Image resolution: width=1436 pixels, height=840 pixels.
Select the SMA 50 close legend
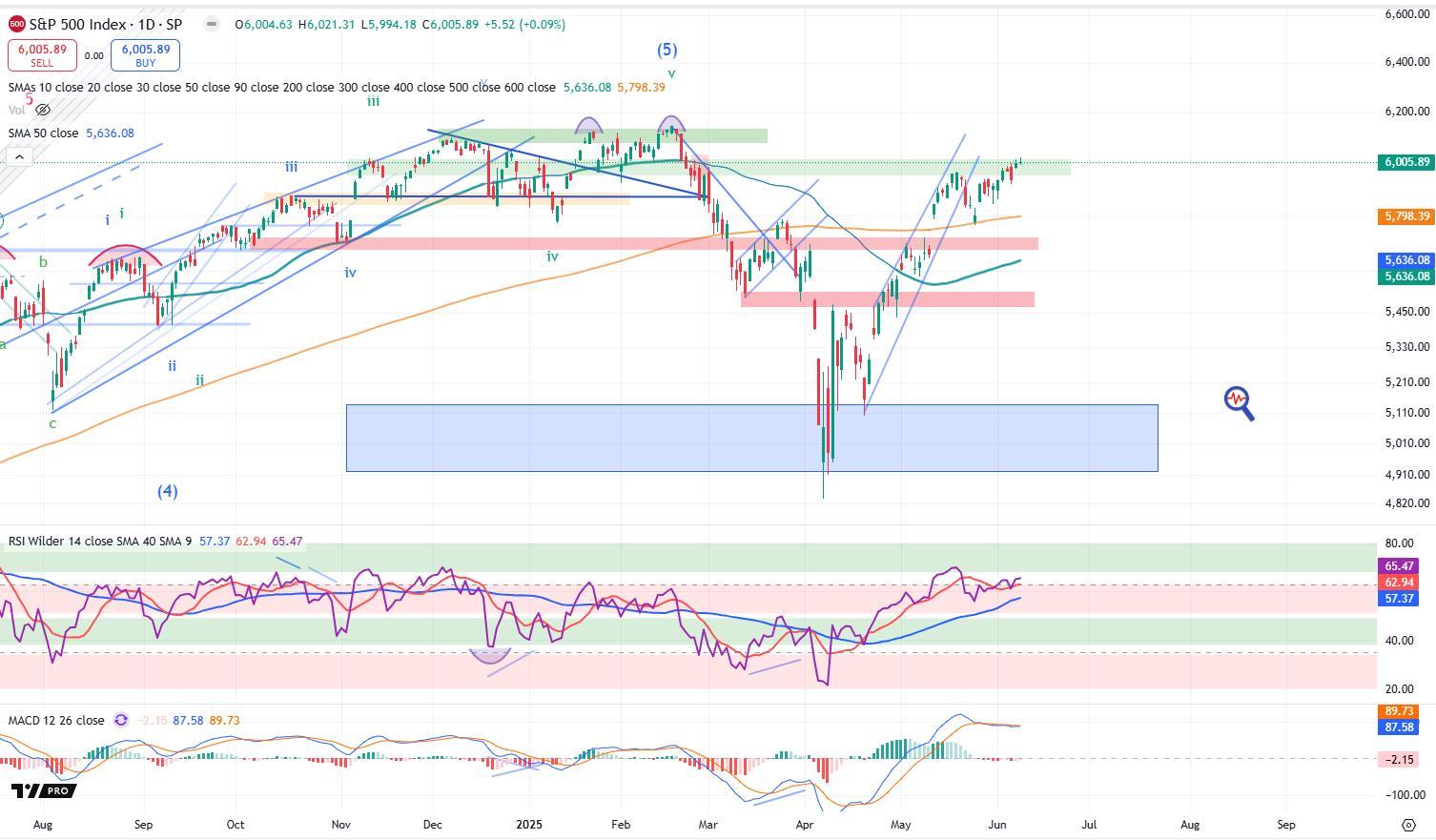point(44,133)
